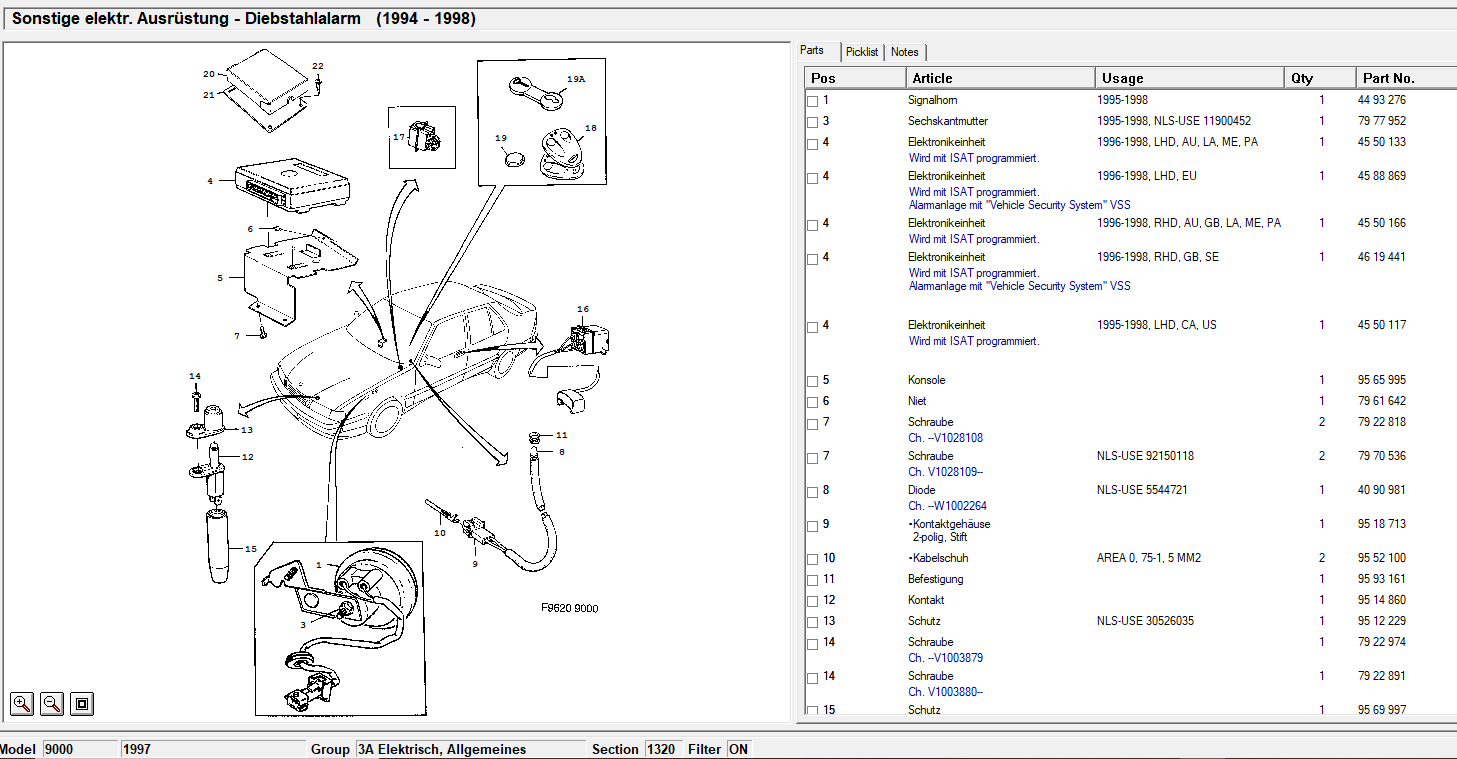Screen dimensions: 1457x759
Task: Toggle the Filter ON field
Action: pyautogui.click(x=738, y=749)
